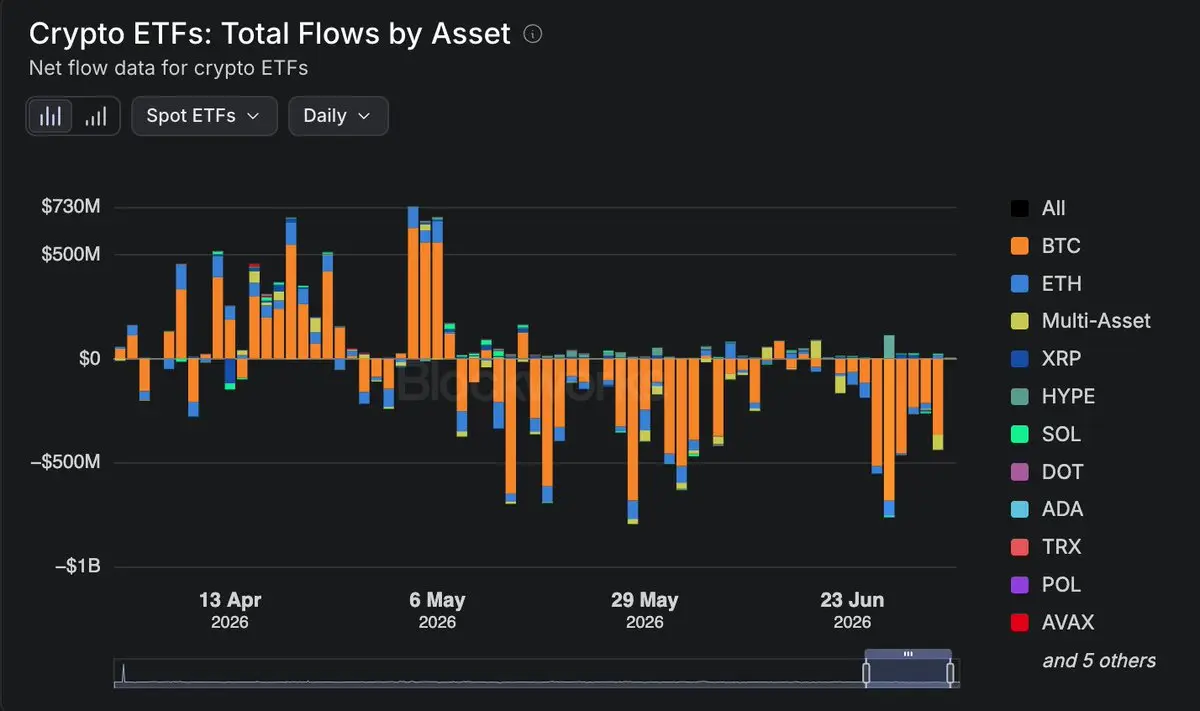
Task: Toggle the XRP legend entry
Action: [x=1046, y=358]
